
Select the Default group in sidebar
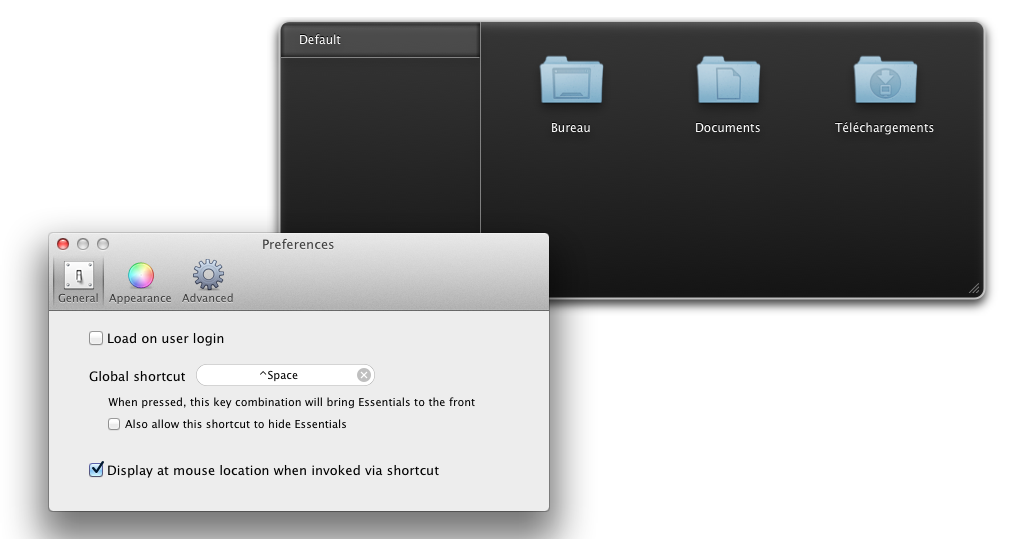pos(380,40)
